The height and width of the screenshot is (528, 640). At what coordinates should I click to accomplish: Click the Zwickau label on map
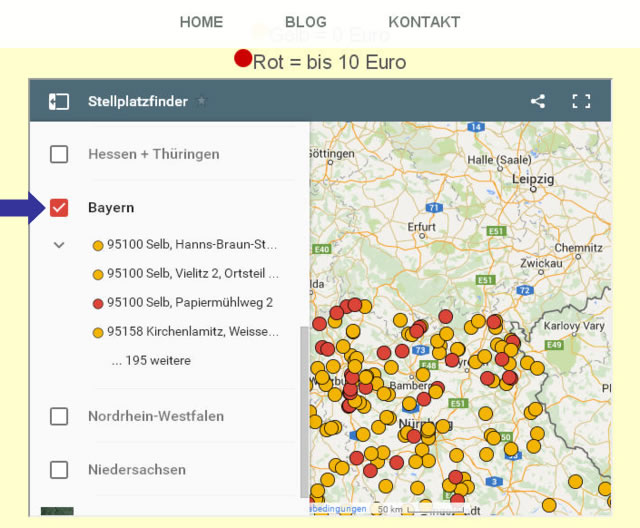pyautogui.click(x=541, y=263)
